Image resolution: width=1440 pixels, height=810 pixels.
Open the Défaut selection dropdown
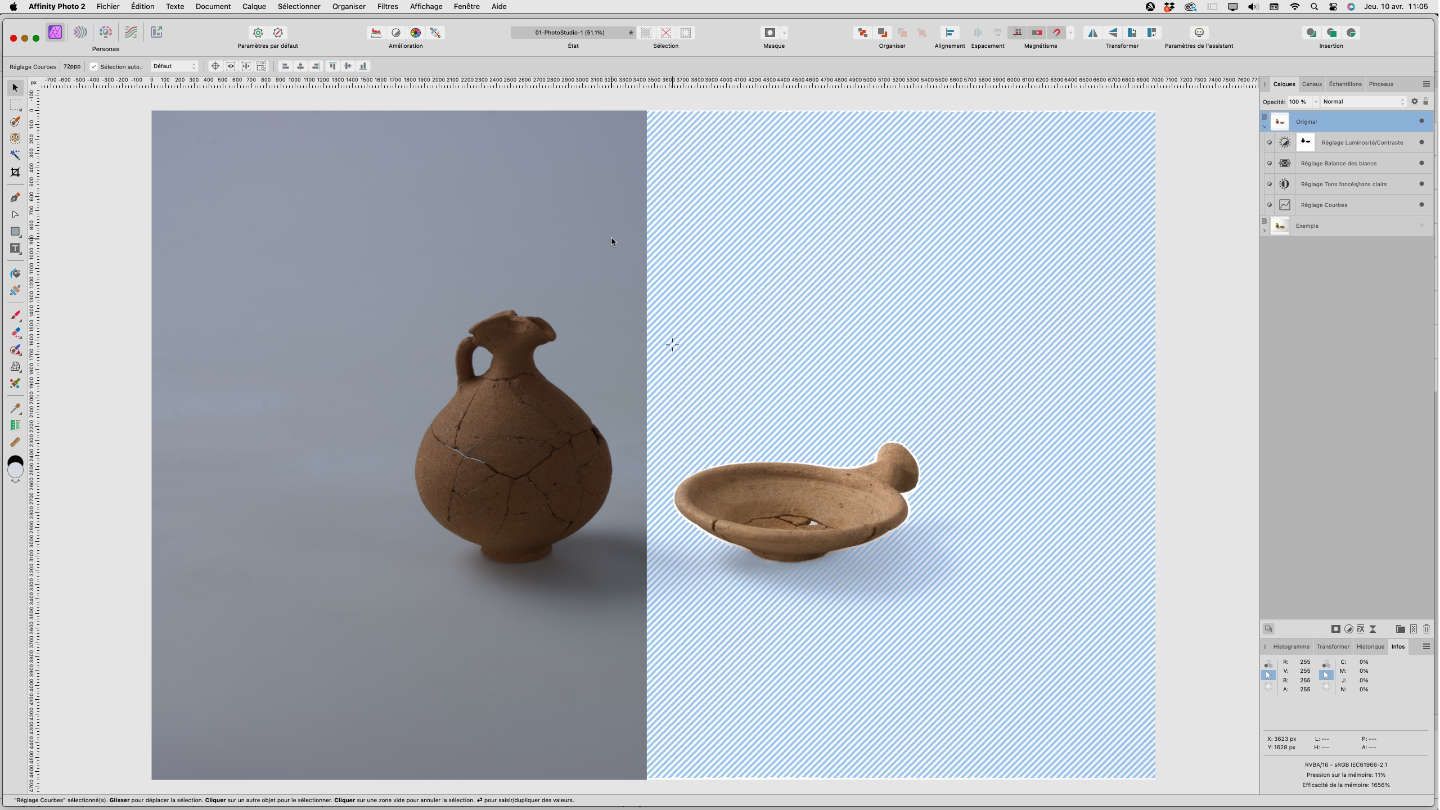174,66
